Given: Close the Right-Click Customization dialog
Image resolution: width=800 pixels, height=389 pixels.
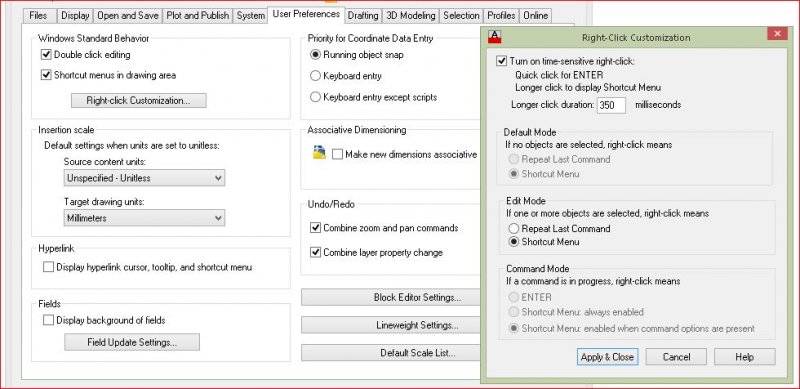Looking at the screenshot, I should pos(777,34).
